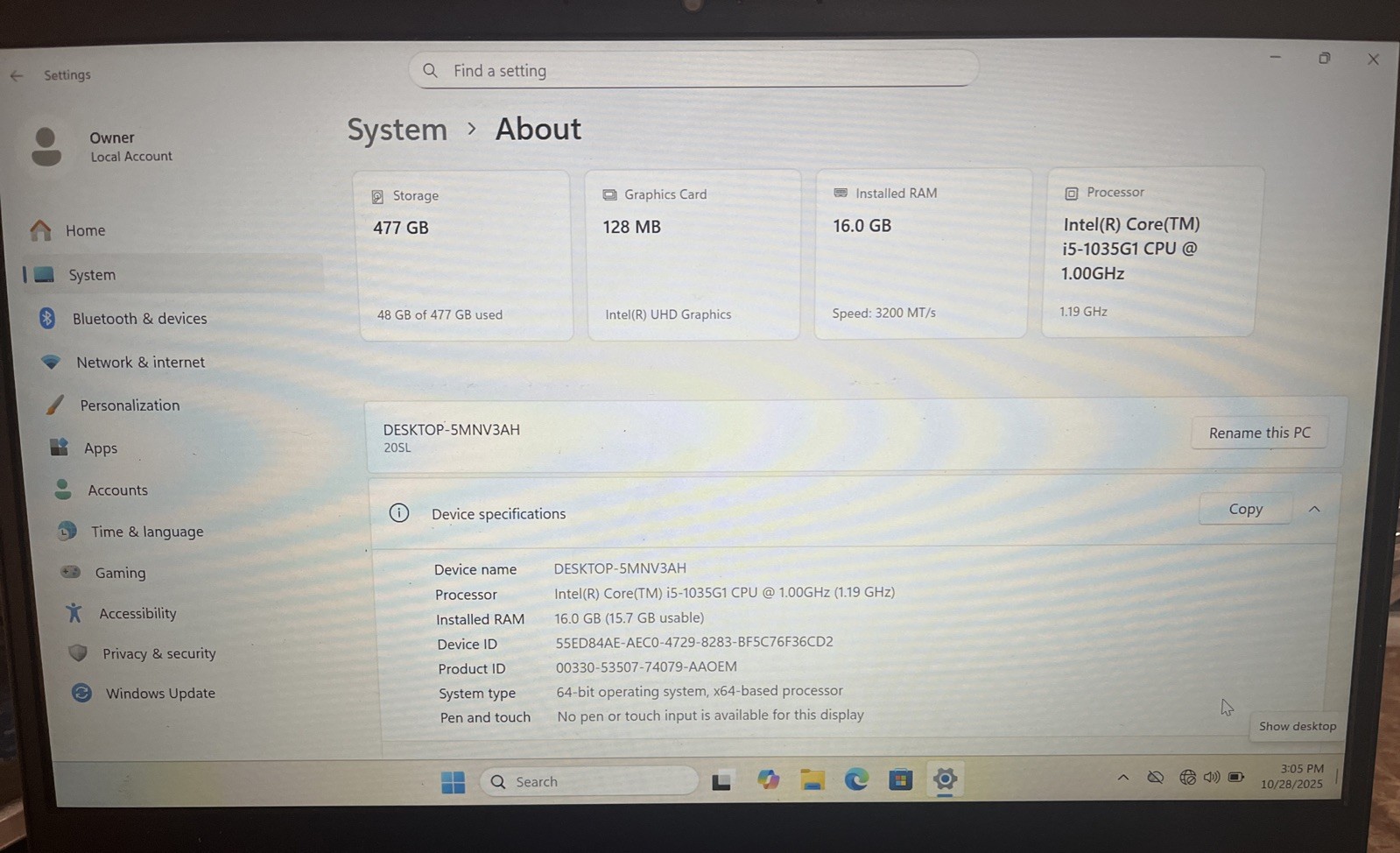Click Rename this PC button
The image size is (1400, 853).
pyautogui.click(x=1259, y=433)
